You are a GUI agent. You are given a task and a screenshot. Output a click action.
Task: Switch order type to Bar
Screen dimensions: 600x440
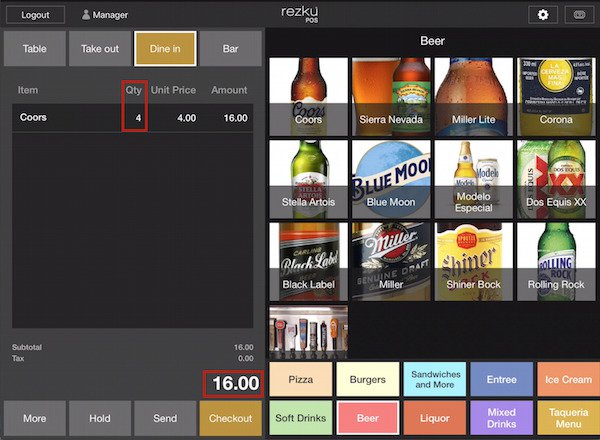[x=230, y=49]
